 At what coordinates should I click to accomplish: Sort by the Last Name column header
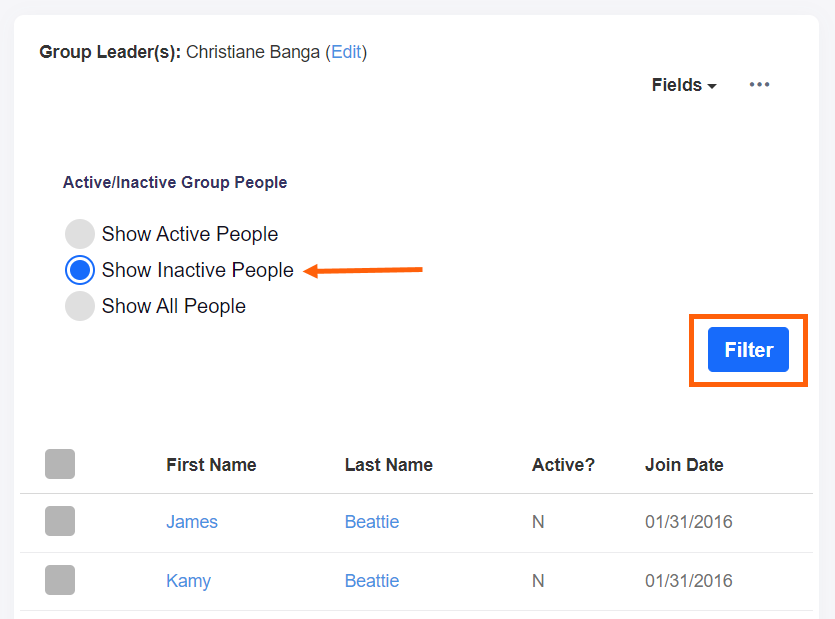coord(388,464)
